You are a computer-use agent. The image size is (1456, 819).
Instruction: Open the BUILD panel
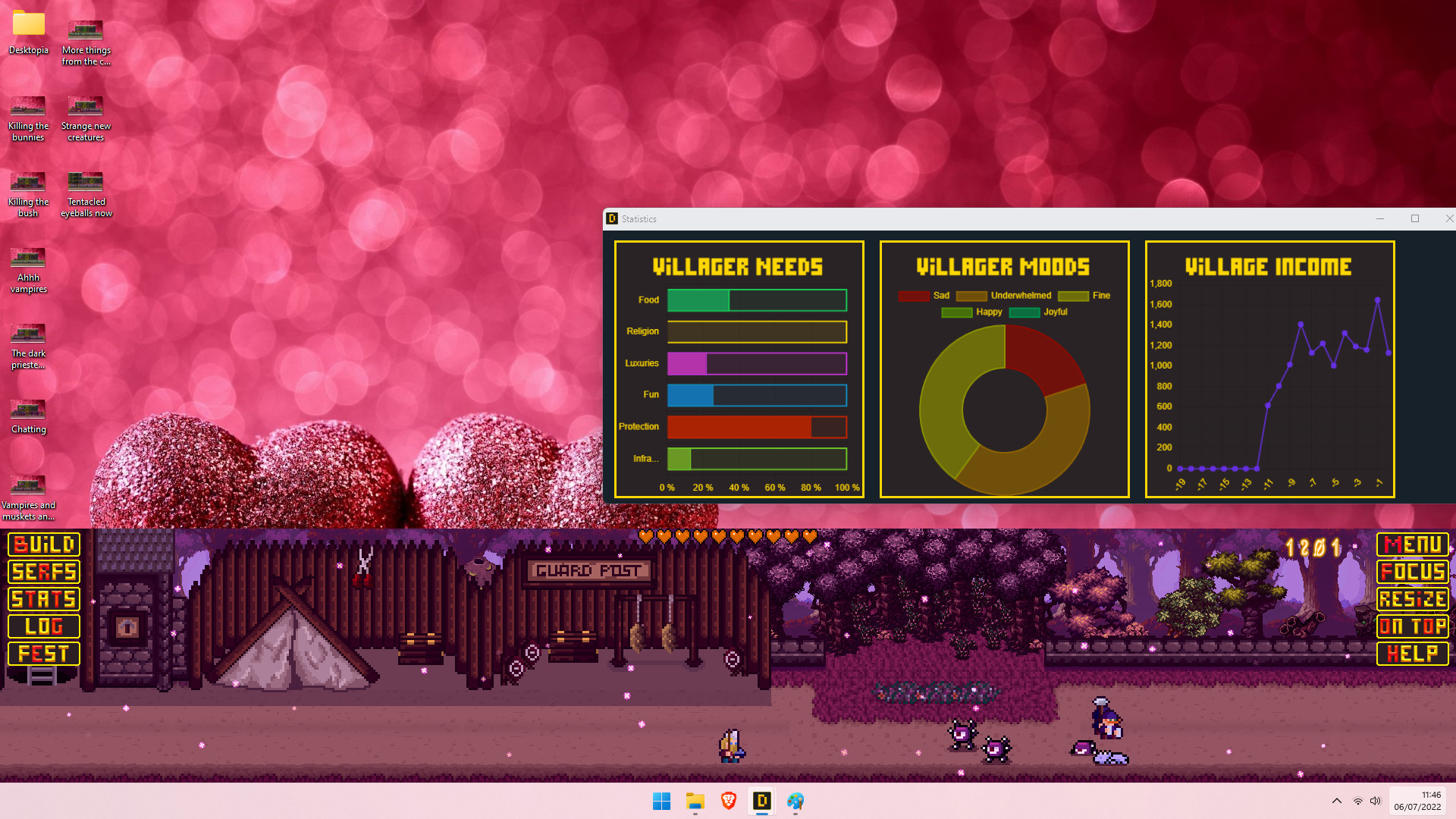(42, 544)
